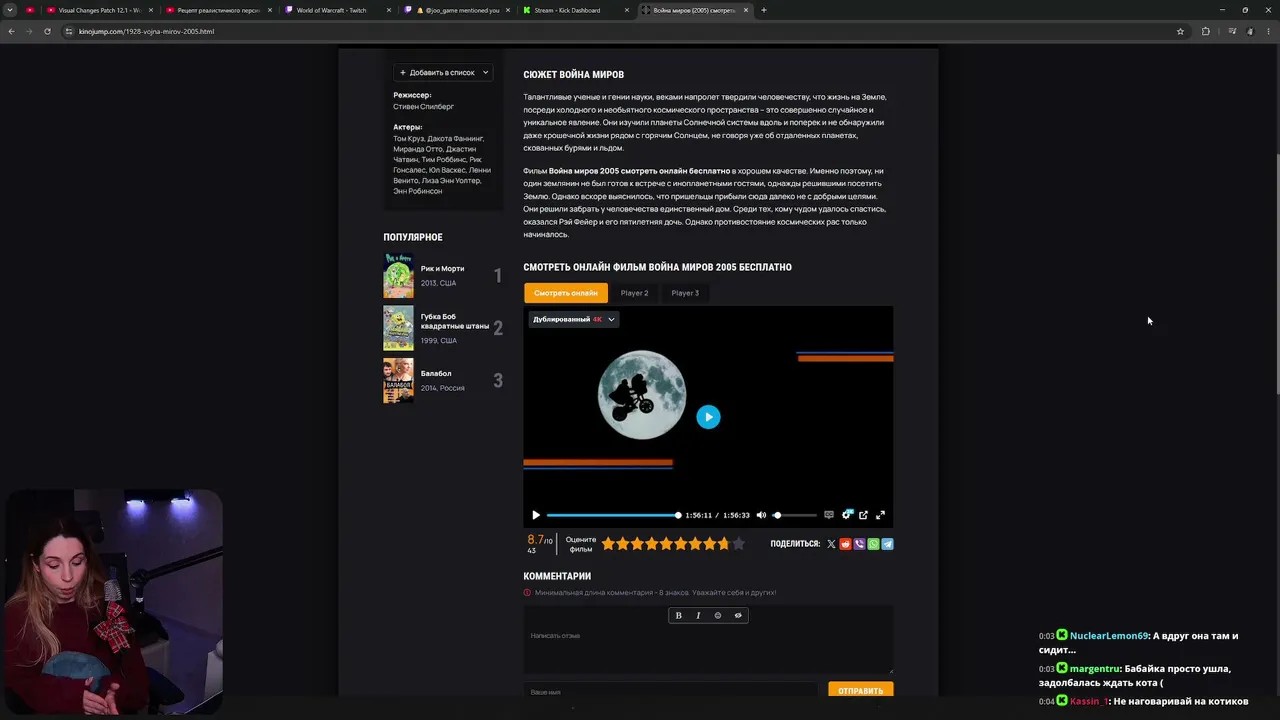Apply bold formatting to the comment
Image resolution: width=1280 pixels, height=720 pixels.
click(x=678, y=615)
